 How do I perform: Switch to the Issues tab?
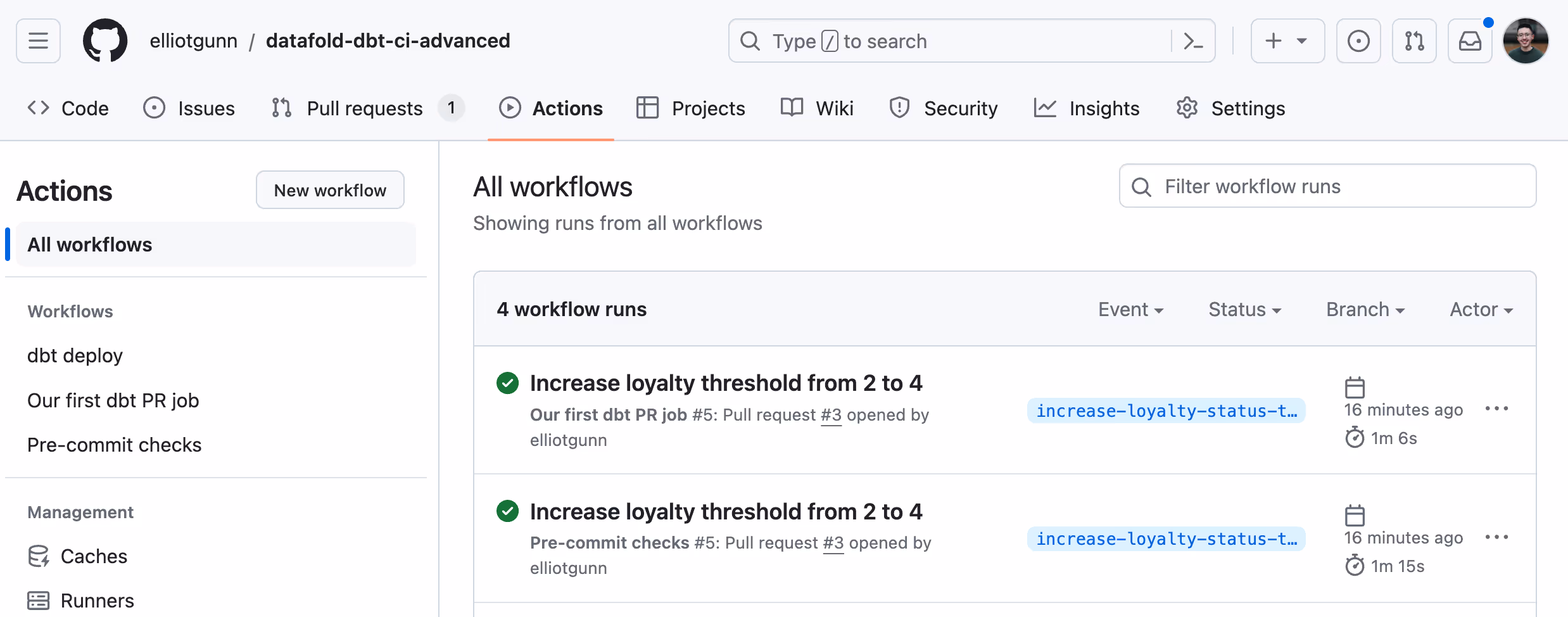click(189, 108)
